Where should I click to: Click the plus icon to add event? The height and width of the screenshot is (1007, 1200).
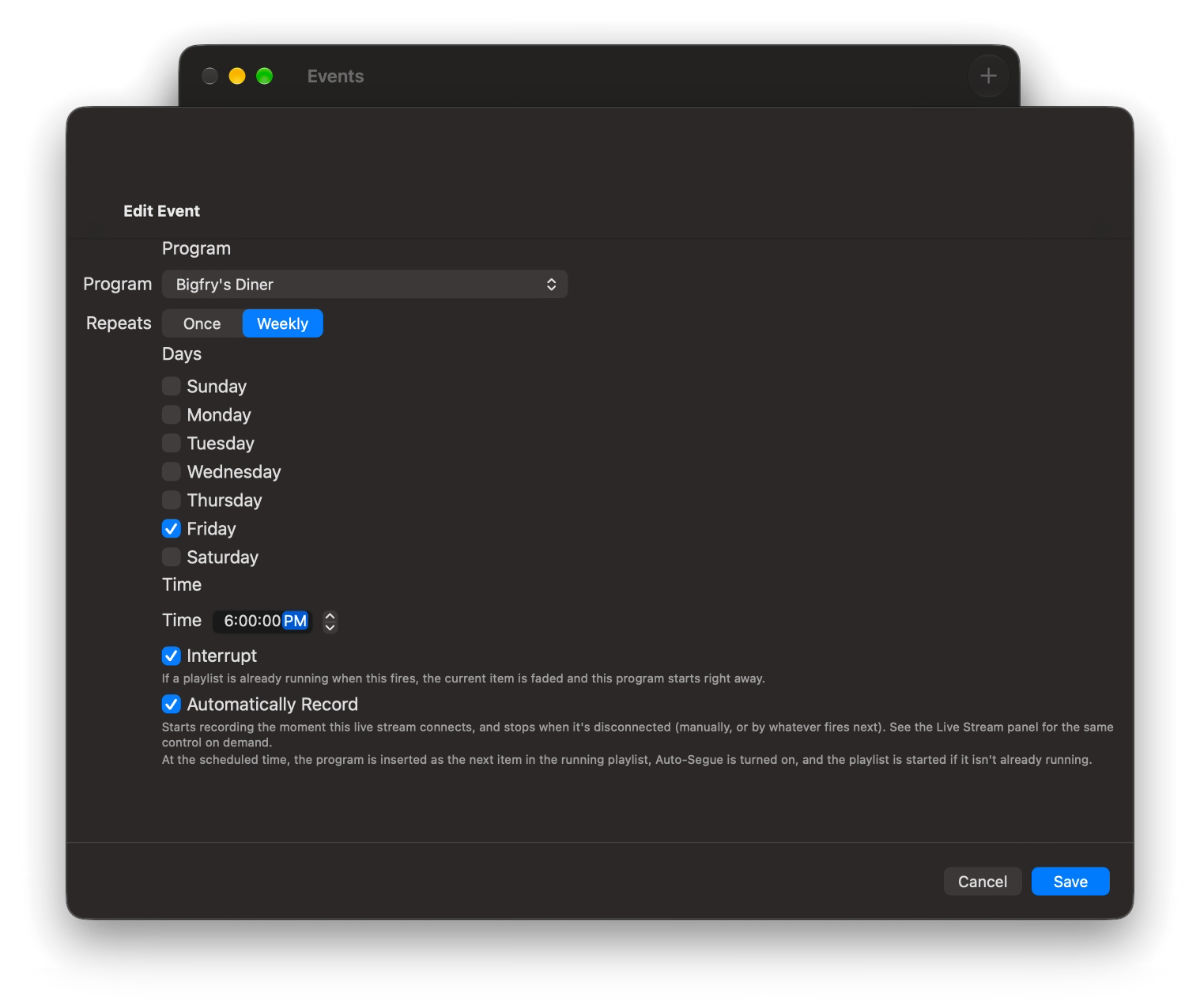point(988,76)
